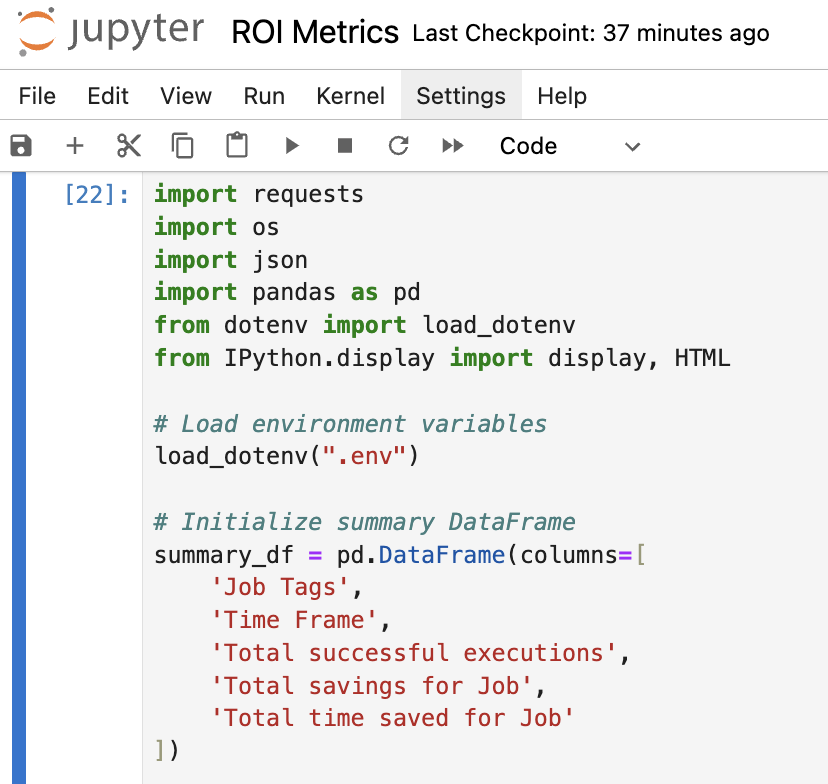828x784 pixels.
Task: Copy the cell with the copy icon
Action: coord(182,145)
